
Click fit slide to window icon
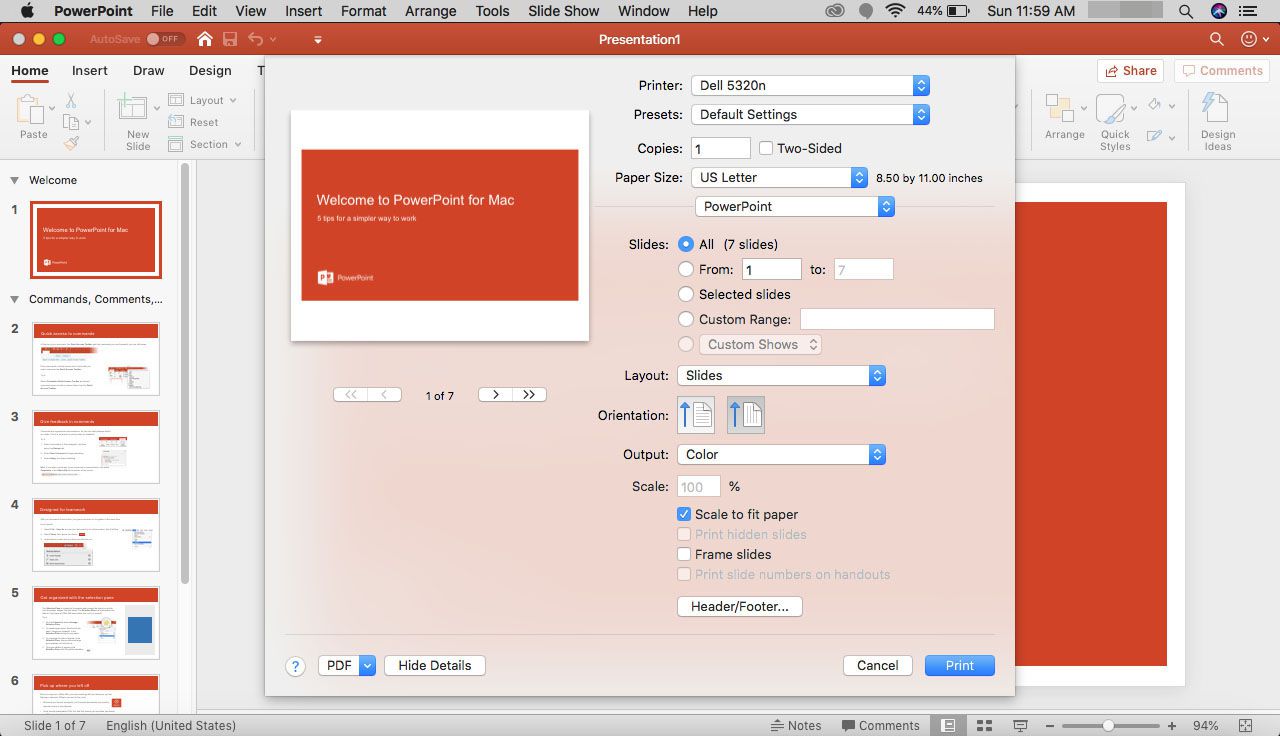[1246, 725]
